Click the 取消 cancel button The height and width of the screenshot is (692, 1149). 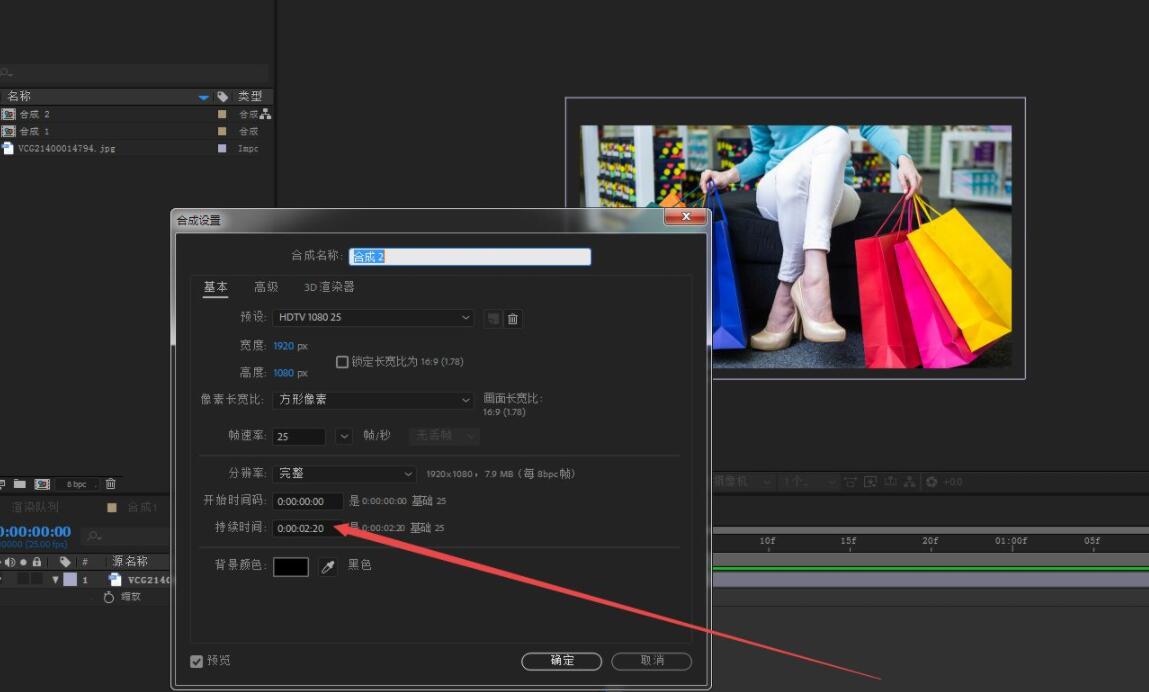651,661
